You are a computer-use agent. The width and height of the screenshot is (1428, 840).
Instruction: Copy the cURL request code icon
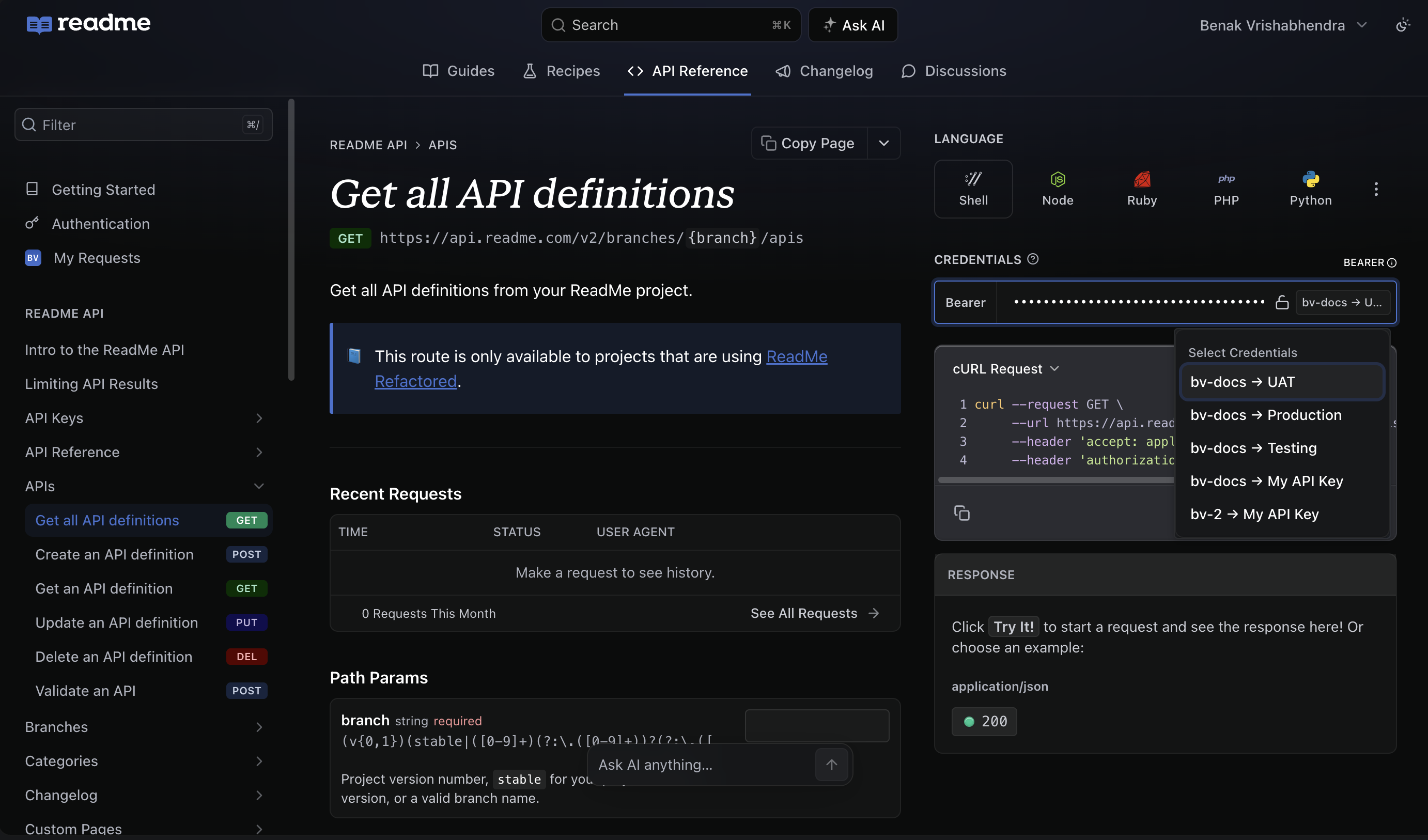coord(961,513)
